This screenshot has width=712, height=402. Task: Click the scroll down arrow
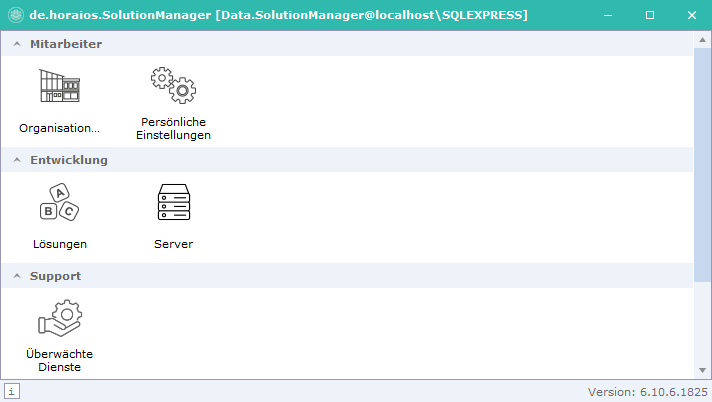tap(702, 371)
